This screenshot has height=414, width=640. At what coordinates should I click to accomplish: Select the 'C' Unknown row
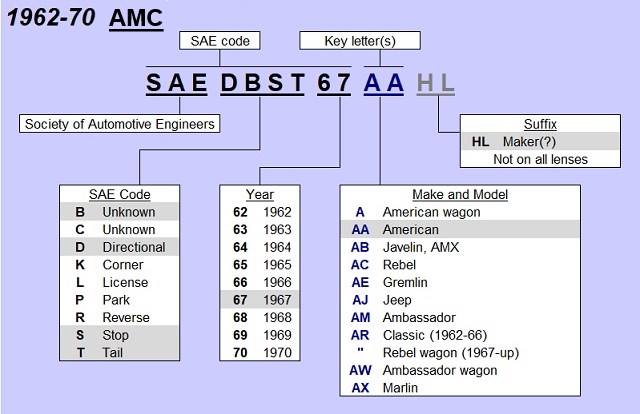coord(119,229)
